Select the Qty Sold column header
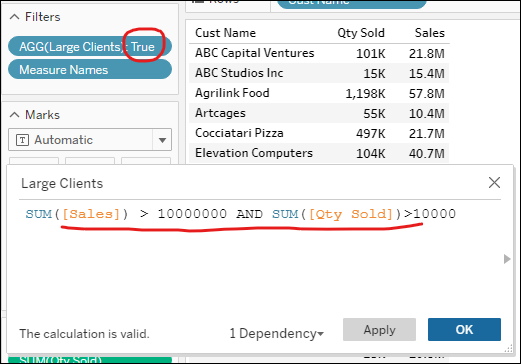Viewport: 521px width, 364px height. tap(361, 33)
